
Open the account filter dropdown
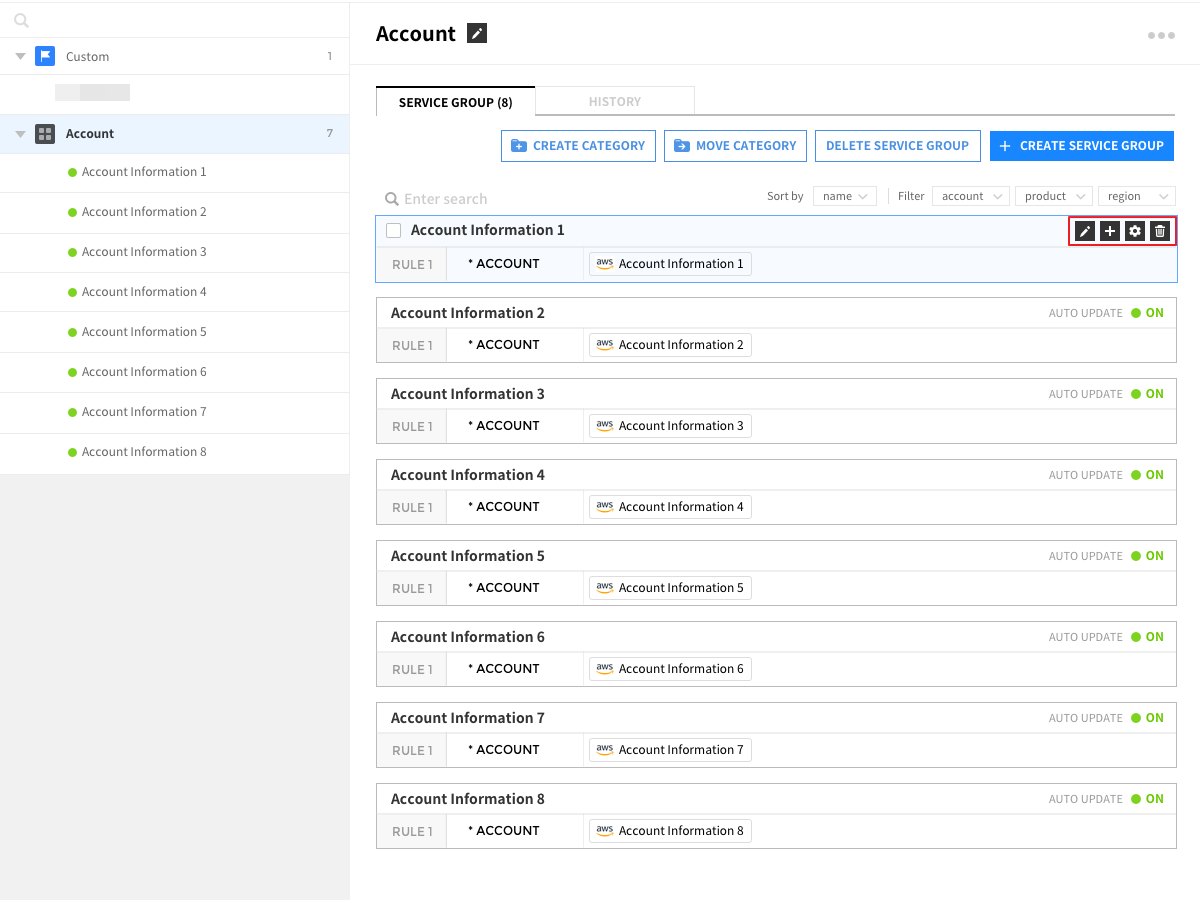pos(970,196)
